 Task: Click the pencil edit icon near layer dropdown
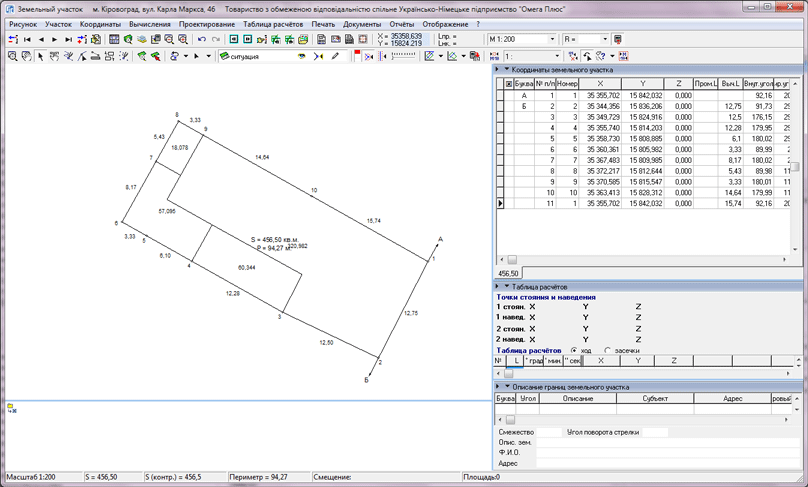(x=335, y=57)
